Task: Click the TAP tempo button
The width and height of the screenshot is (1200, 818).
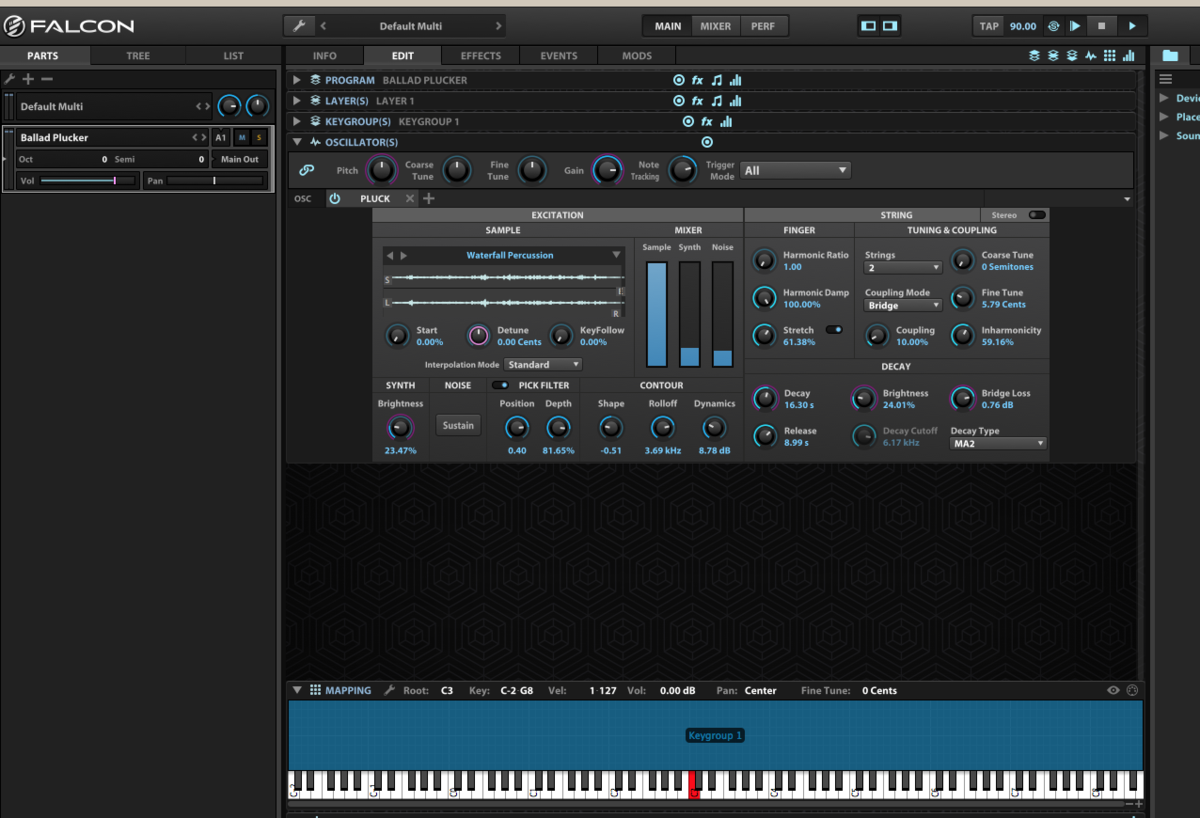Action: coord(989,26)
